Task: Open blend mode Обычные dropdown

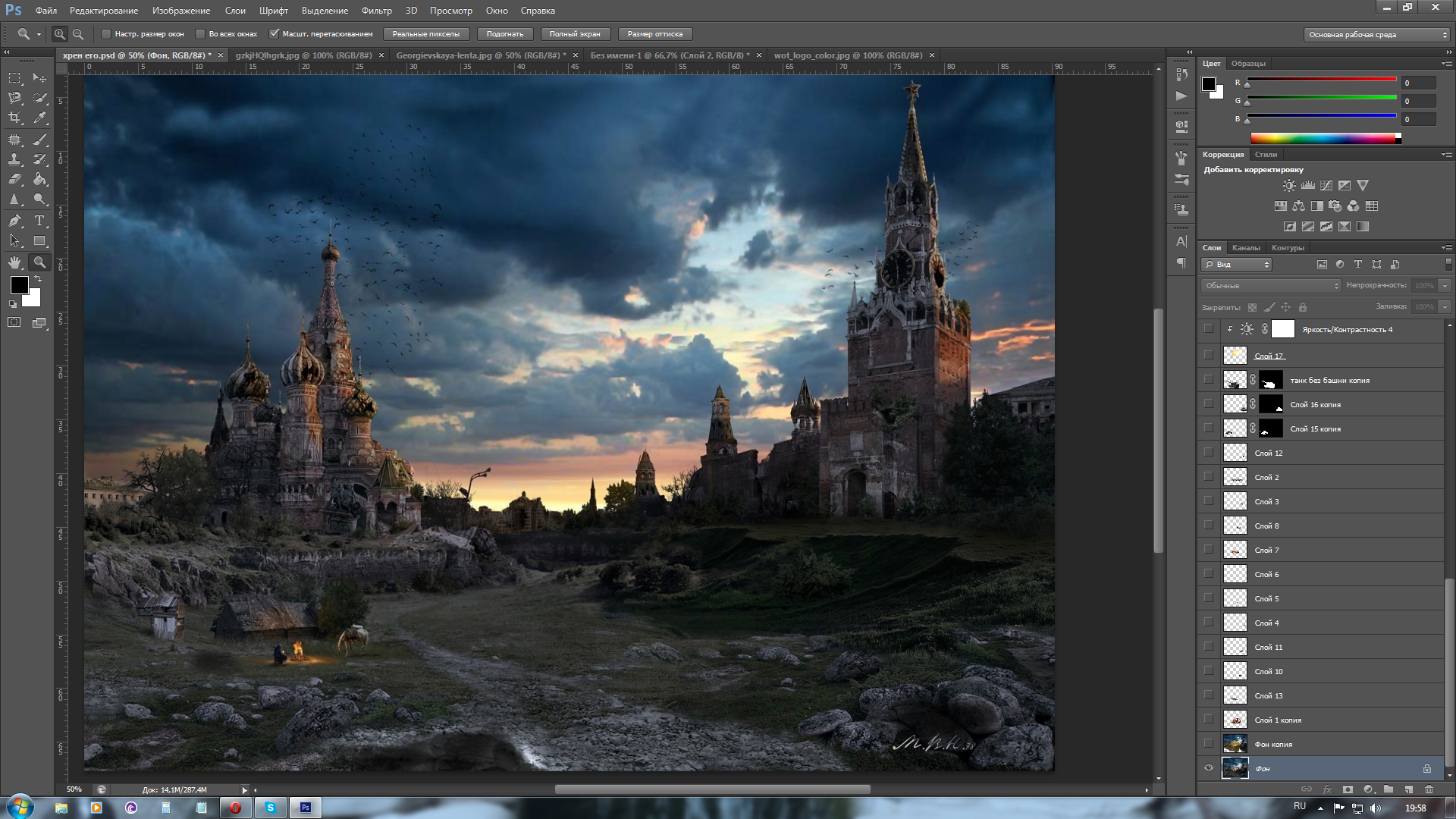Action: pyautogui.click(x=1271, y=286)
